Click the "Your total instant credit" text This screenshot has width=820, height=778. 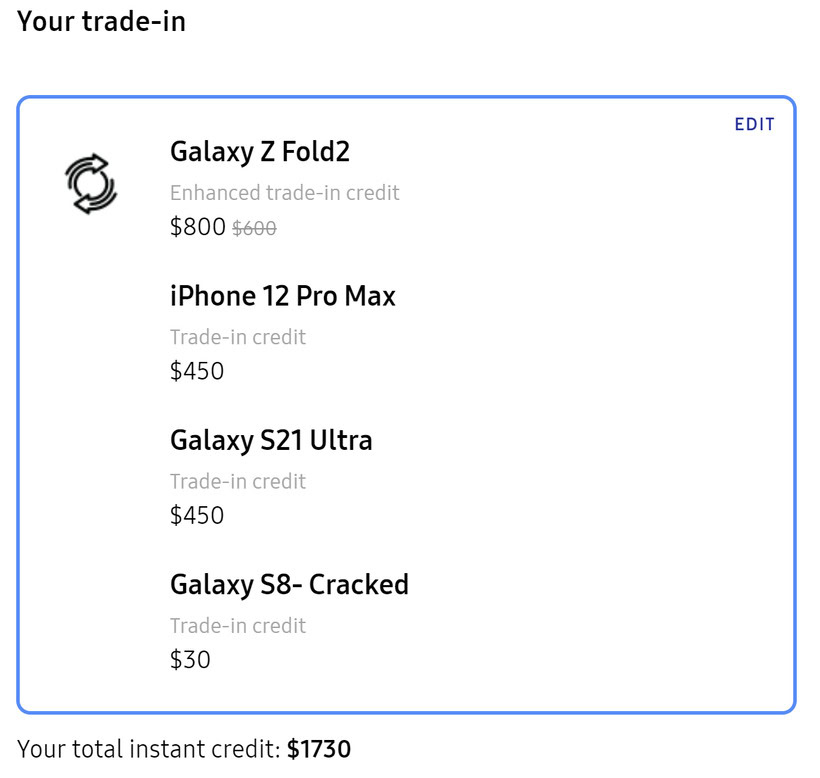(x=149, y=749)
